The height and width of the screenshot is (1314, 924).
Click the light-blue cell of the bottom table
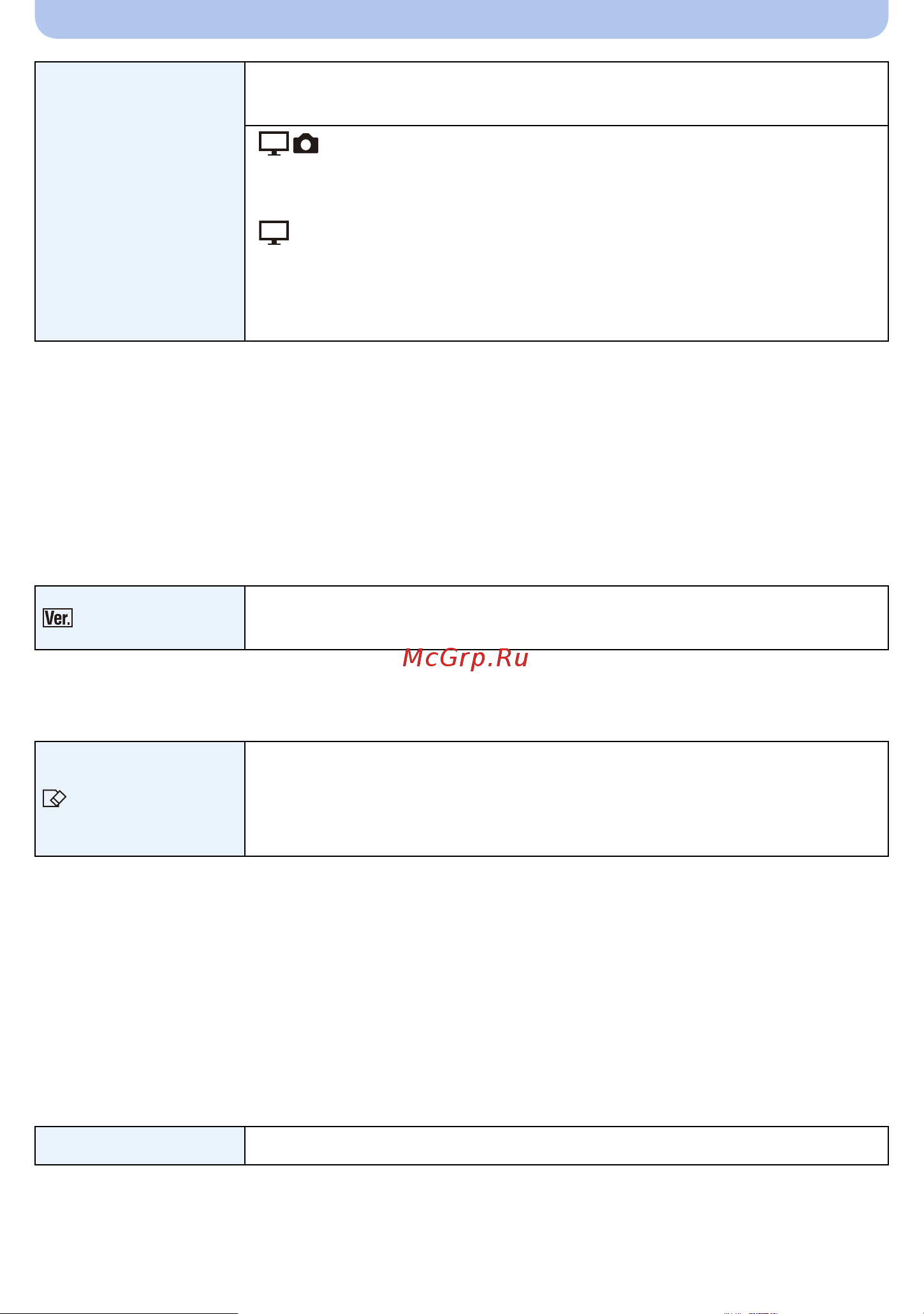point(140,1146)
